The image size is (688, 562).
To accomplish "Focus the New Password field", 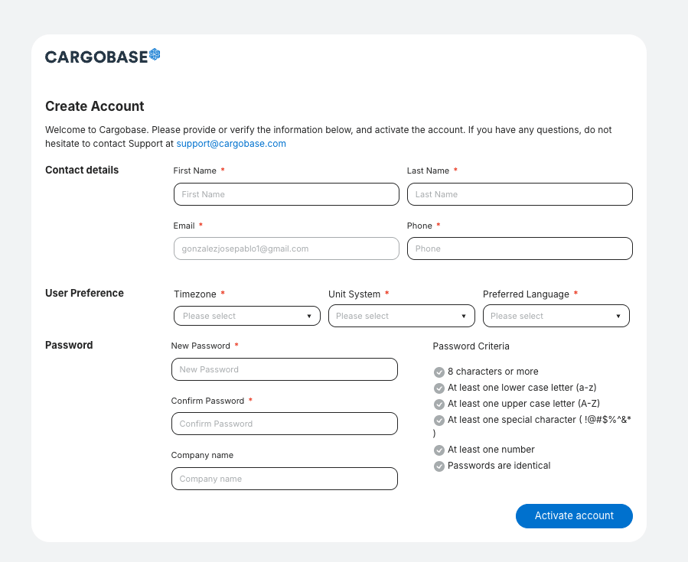I will [x=284, y=369].
